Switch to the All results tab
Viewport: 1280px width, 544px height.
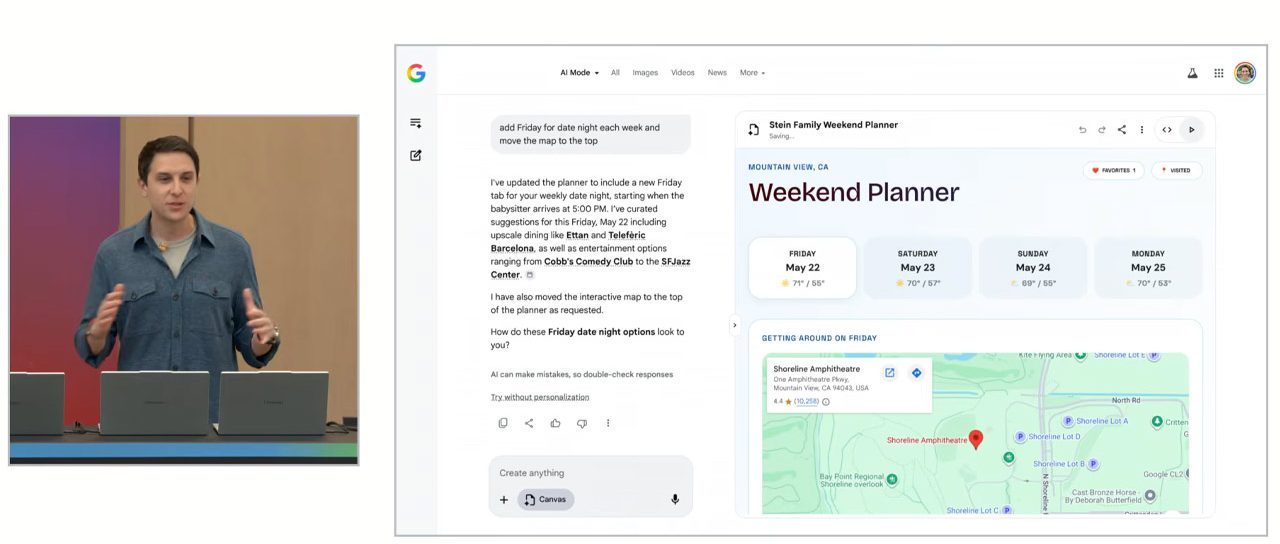pyautogui.click(x=615, y=73)
